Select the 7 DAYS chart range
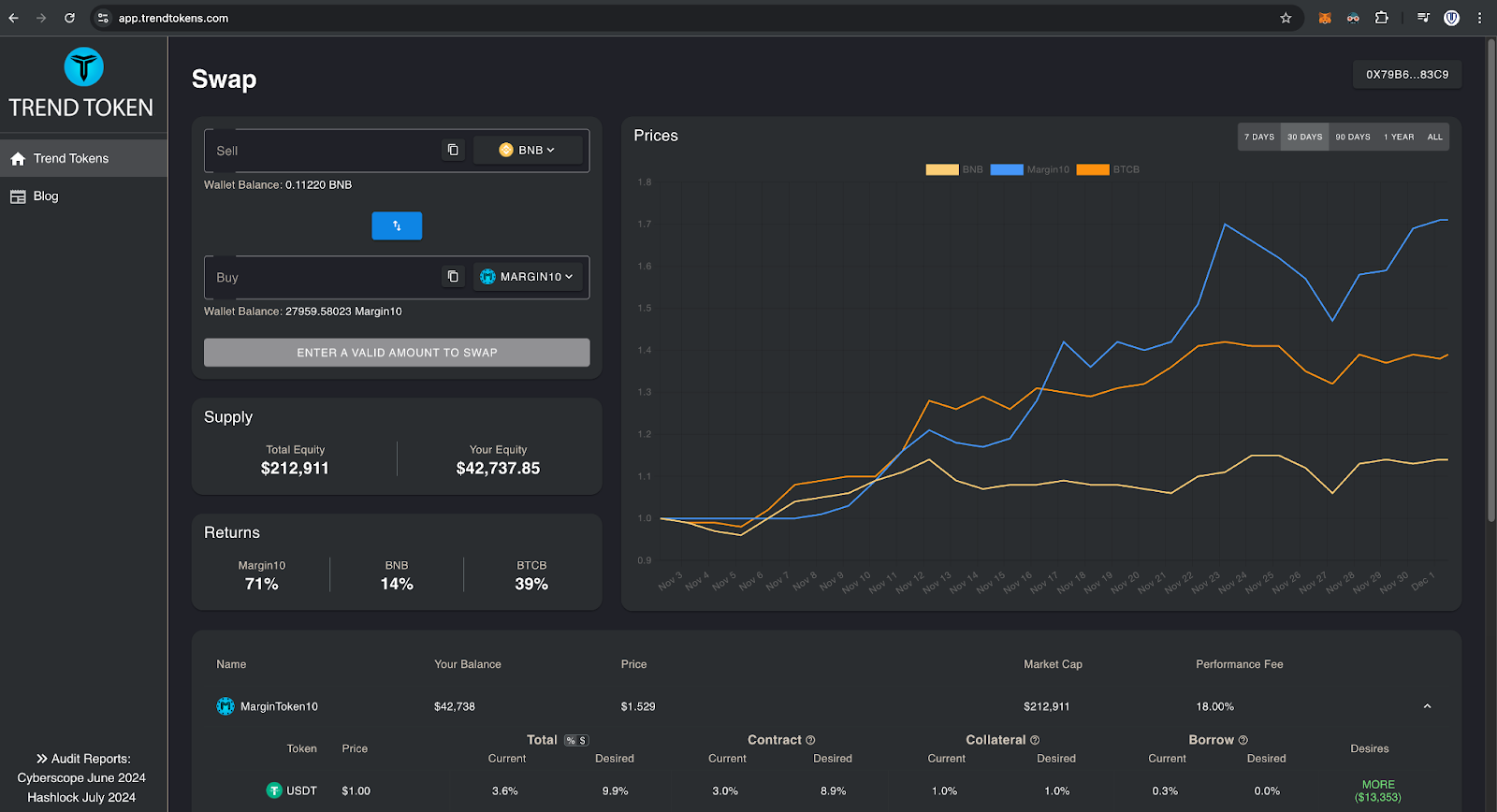Screen dimensions: 1497x812 (x=1259, y=137)
